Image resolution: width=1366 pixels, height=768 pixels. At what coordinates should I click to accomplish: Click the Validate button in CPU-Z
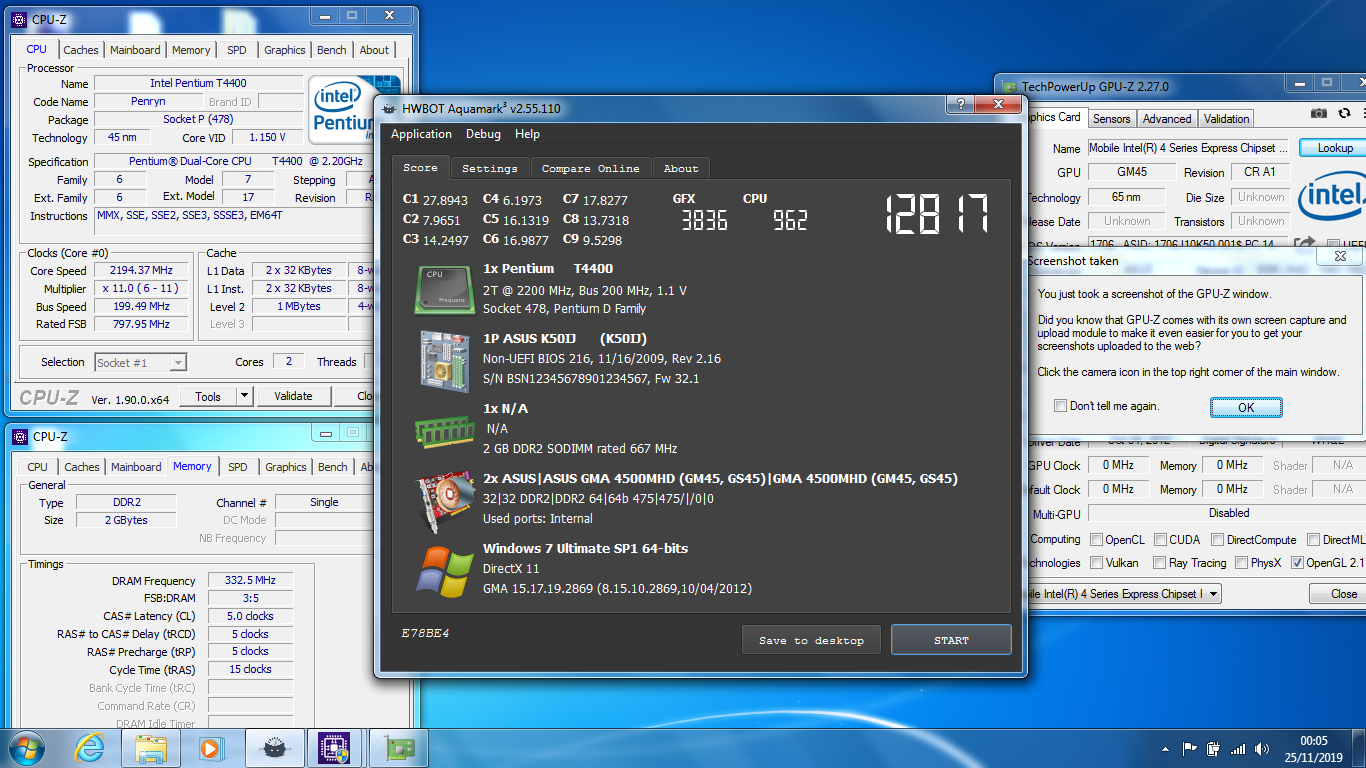tap(293, 396)
